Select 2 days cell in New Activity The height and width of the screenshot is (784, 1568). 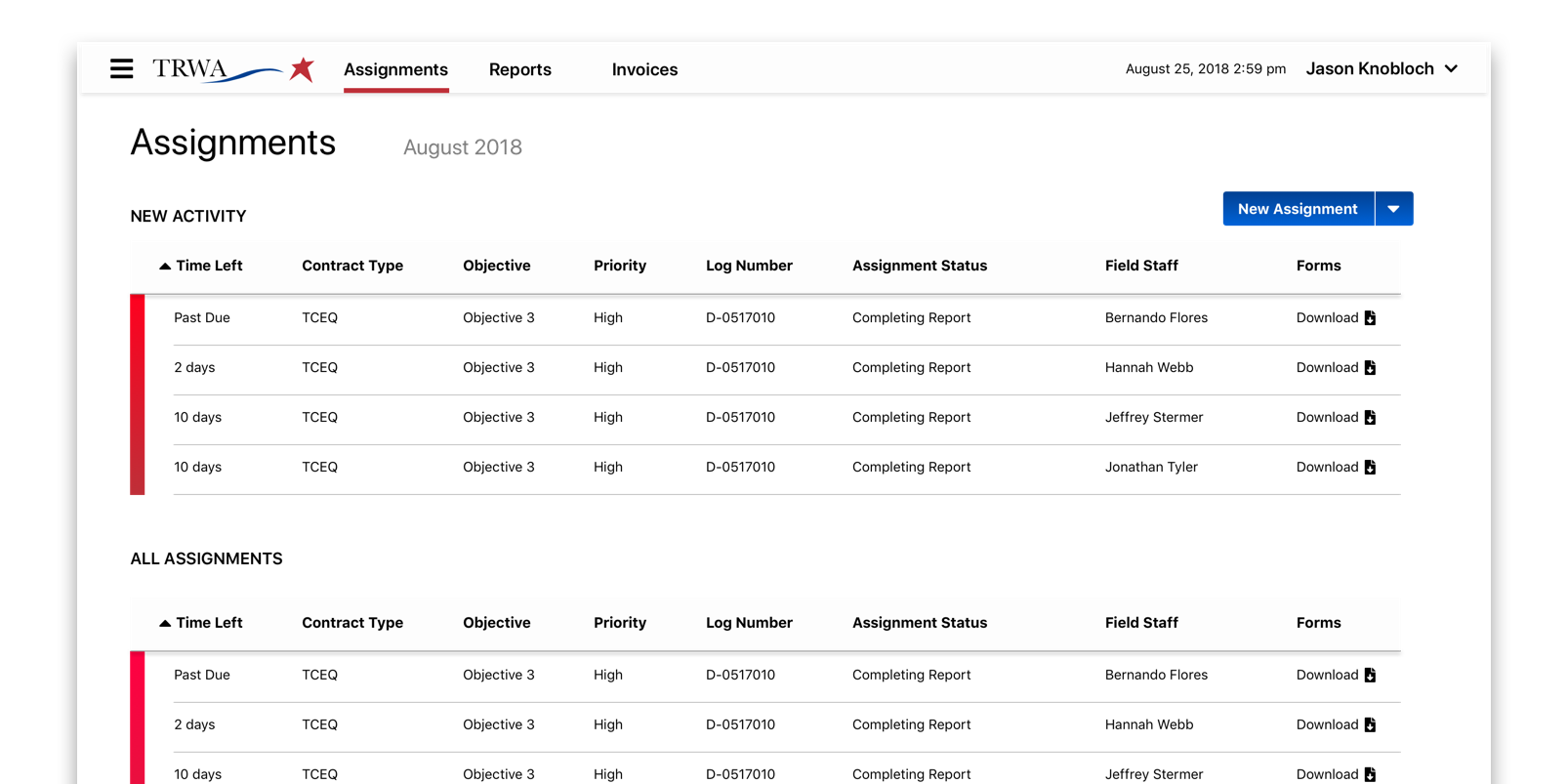point(194,368)
